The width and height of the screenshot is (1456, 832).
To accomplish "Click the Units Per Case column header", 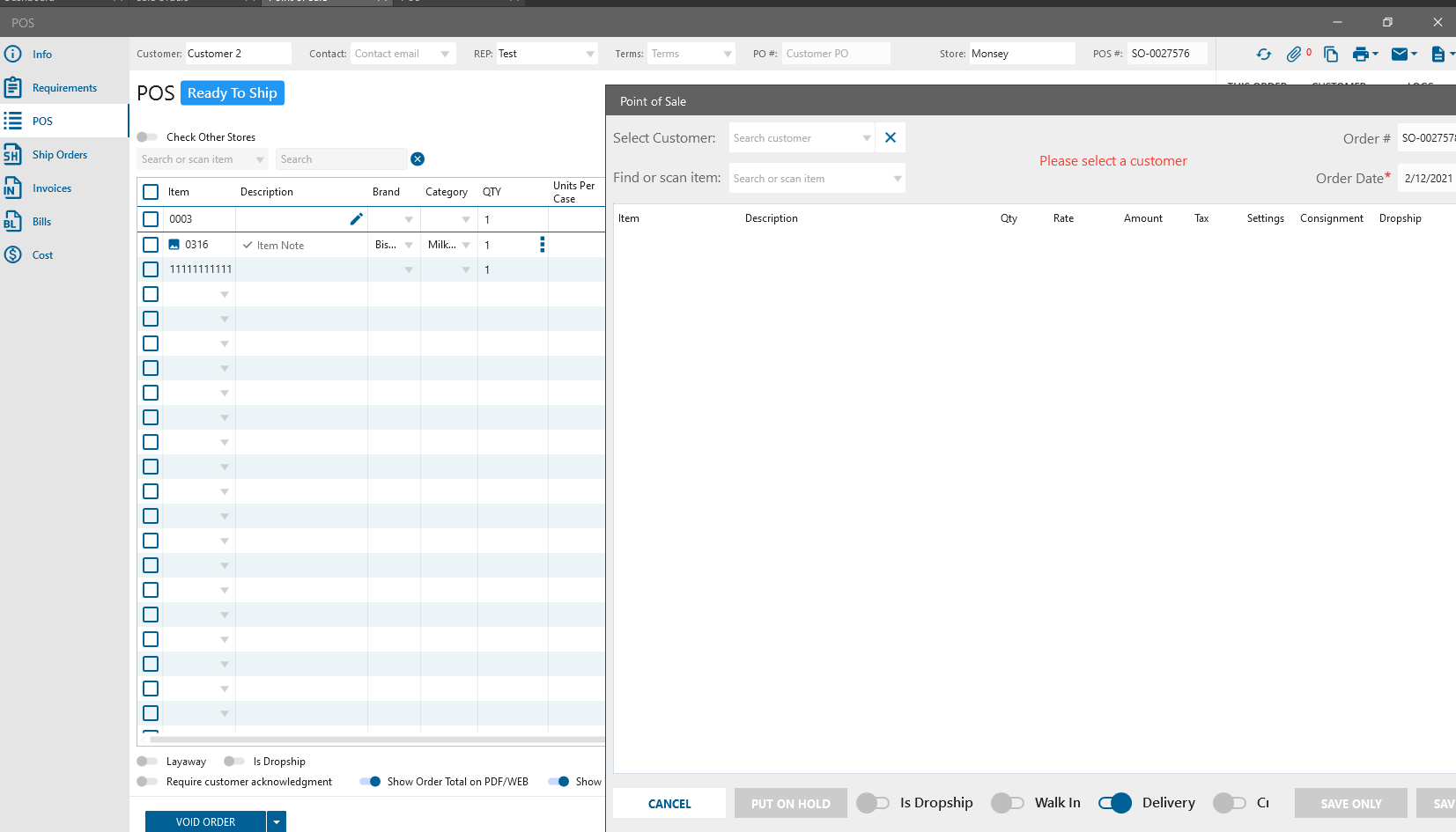I will (574, 192).
